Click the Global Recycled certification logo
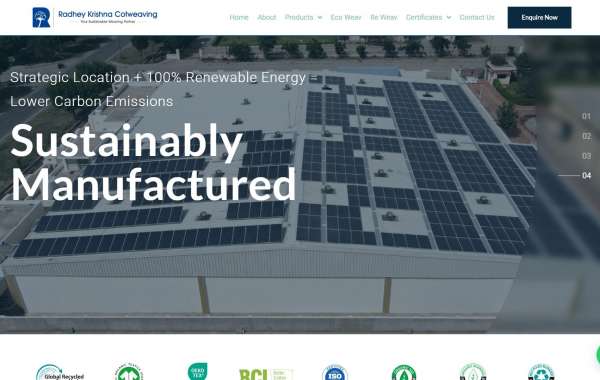 [x=60, y=372]
